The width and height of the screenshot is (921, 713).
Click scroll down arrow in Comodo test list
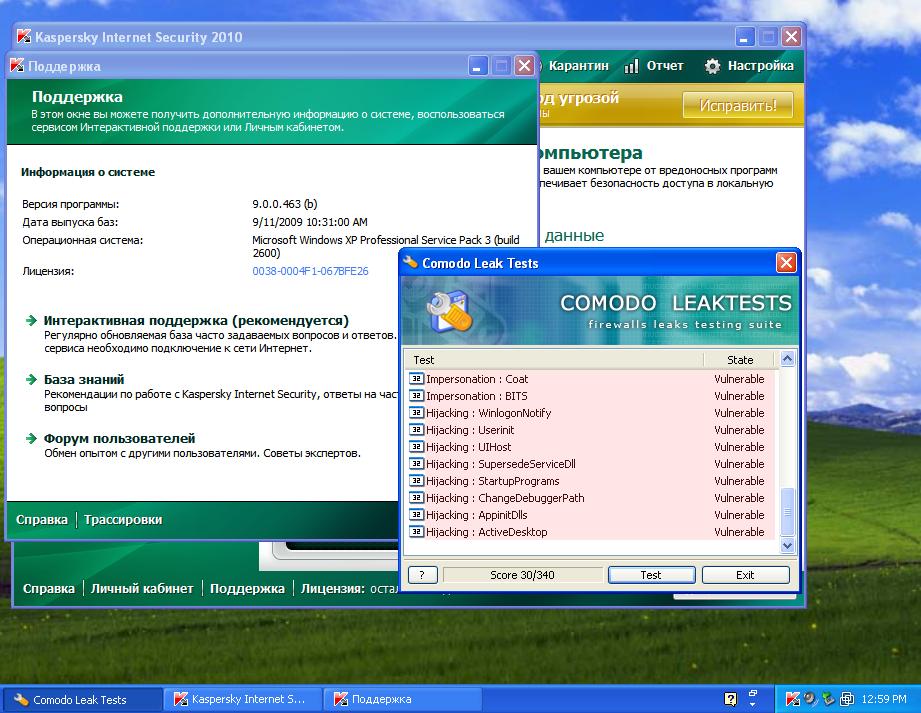point(787,546)
